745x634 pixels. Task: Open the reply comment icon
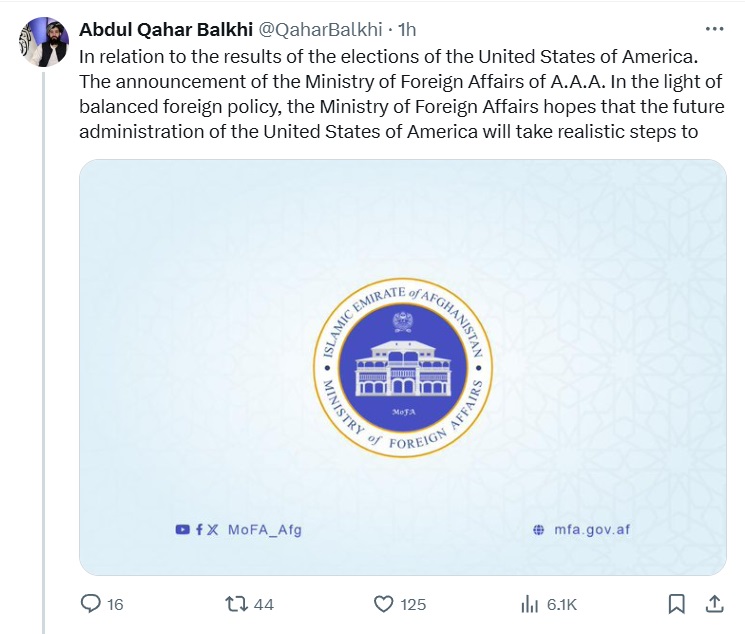tap(91, 604)
